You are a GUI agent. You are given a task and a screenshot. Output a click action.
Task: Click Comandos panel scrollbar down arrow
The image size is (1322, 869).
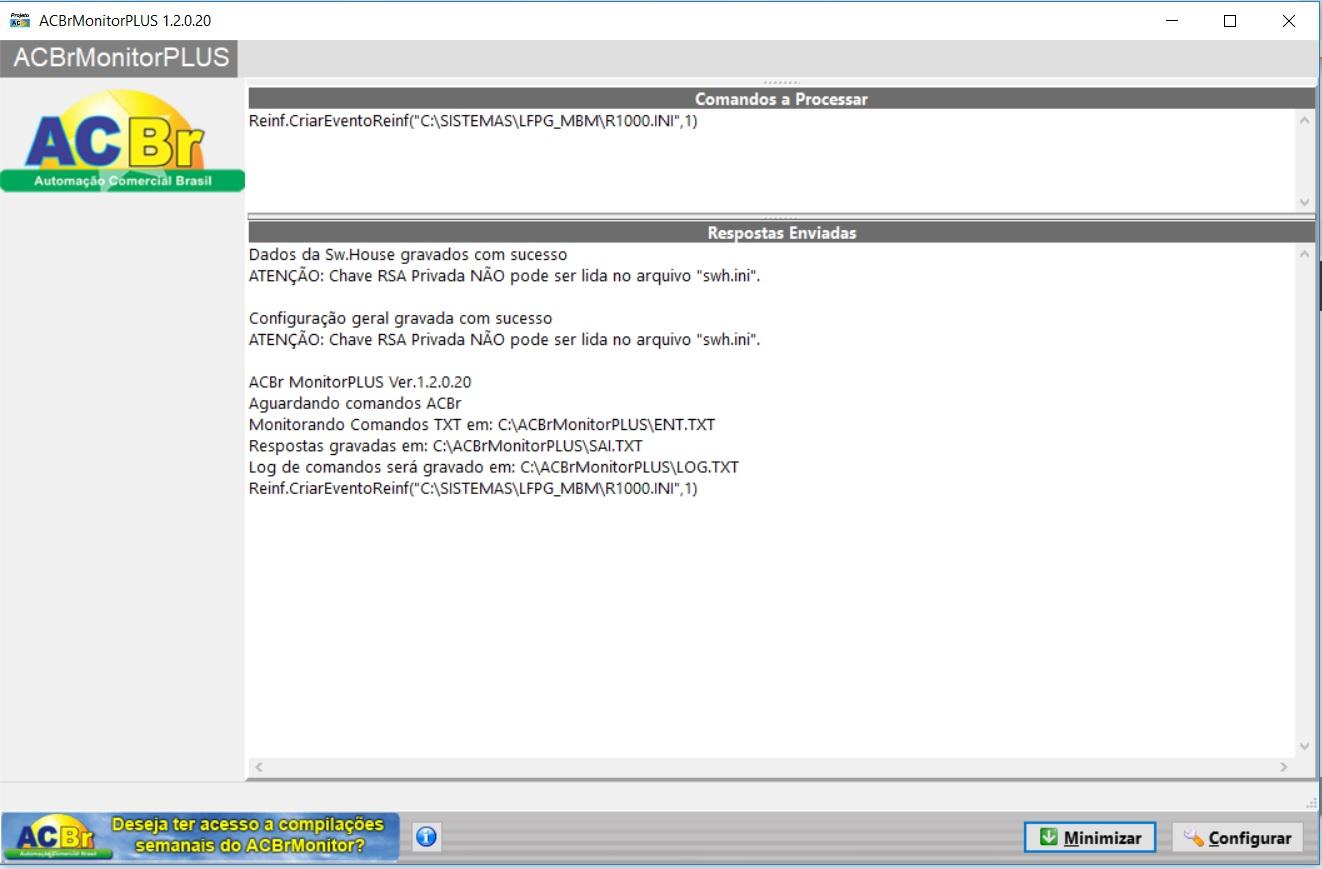1304,202
